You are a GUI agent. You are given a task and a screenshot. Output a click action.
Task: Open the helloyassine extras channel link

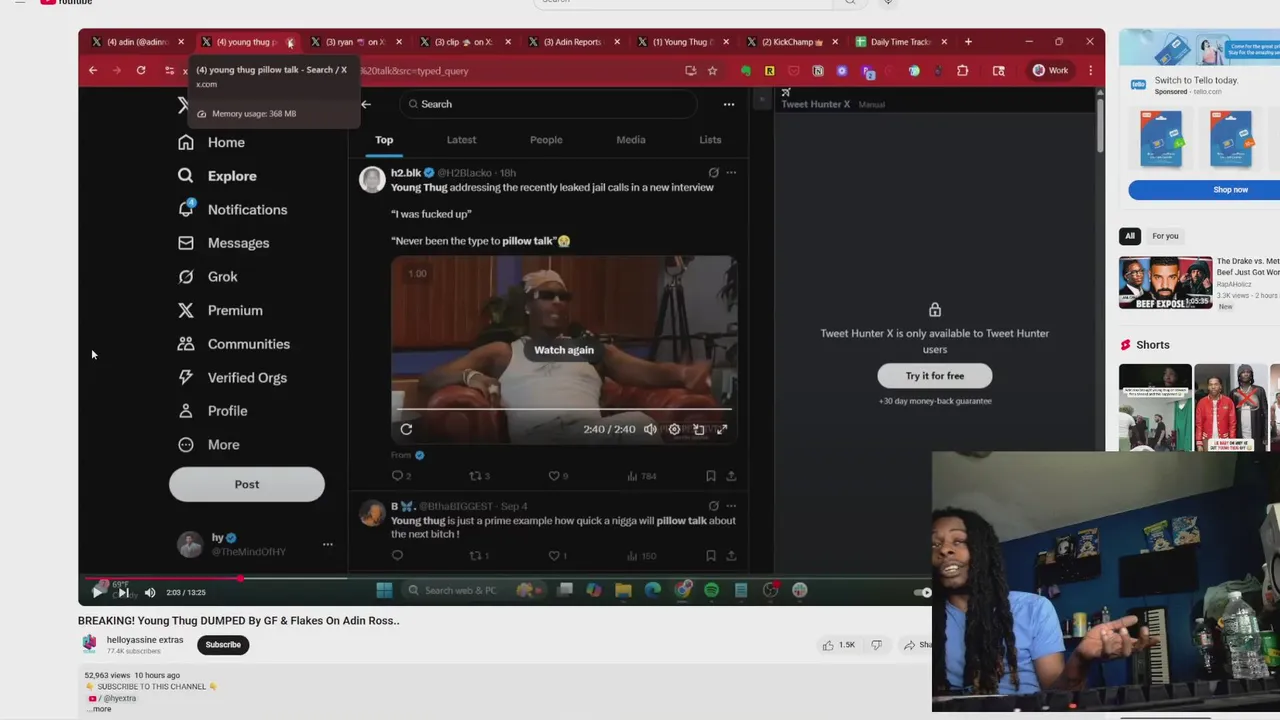click(x=145, y=640)
